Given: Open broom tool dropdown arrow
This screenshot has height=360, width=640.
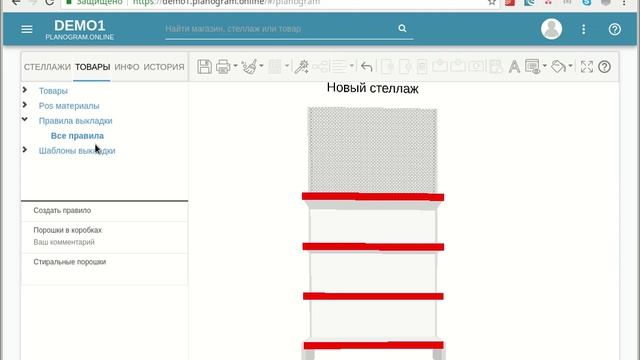Looking at the screenshot, I should (261, 66).
